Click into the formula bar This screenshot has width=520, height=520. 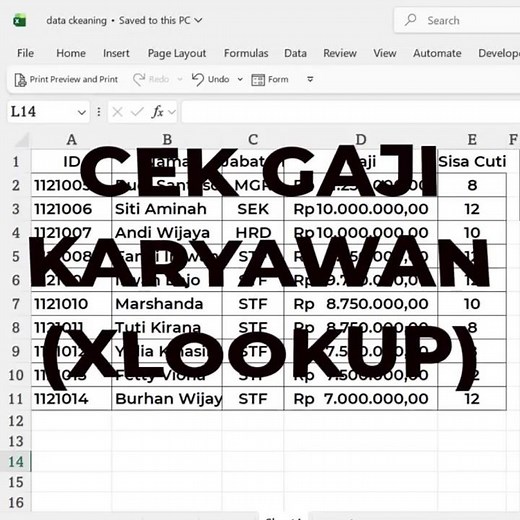[350, 112]
